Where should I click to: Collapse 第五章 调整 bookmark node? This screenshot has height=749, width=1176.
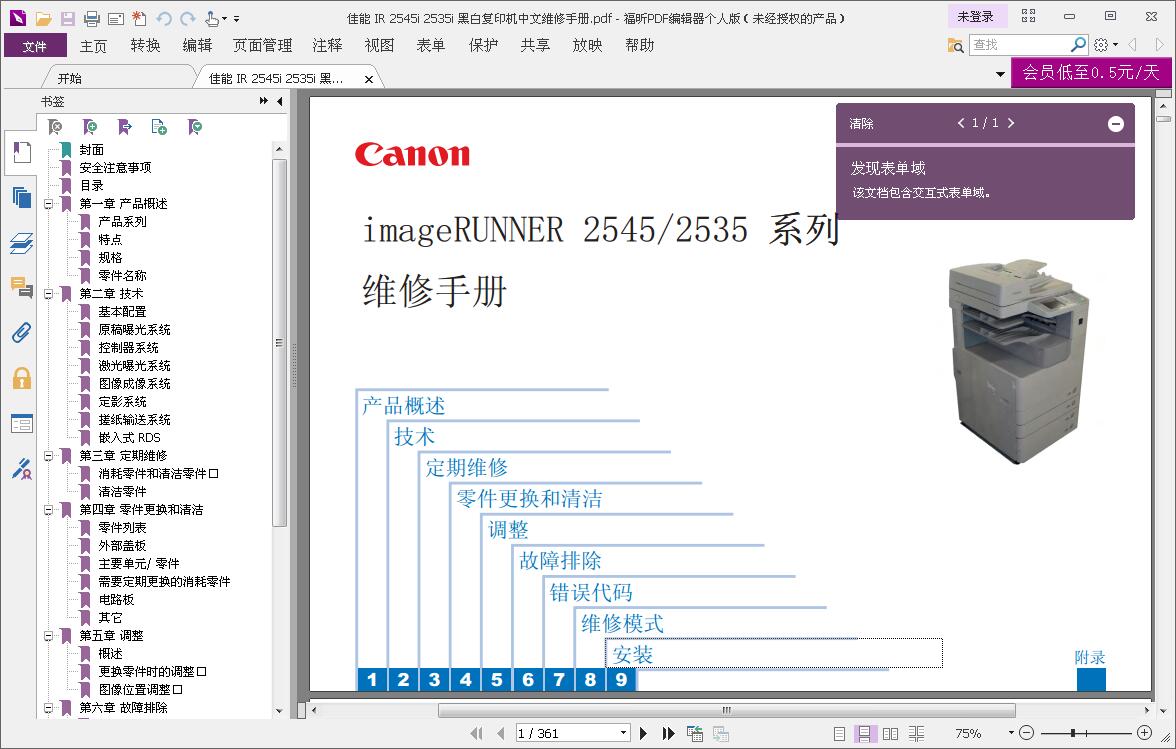click(x=49, y=636)
